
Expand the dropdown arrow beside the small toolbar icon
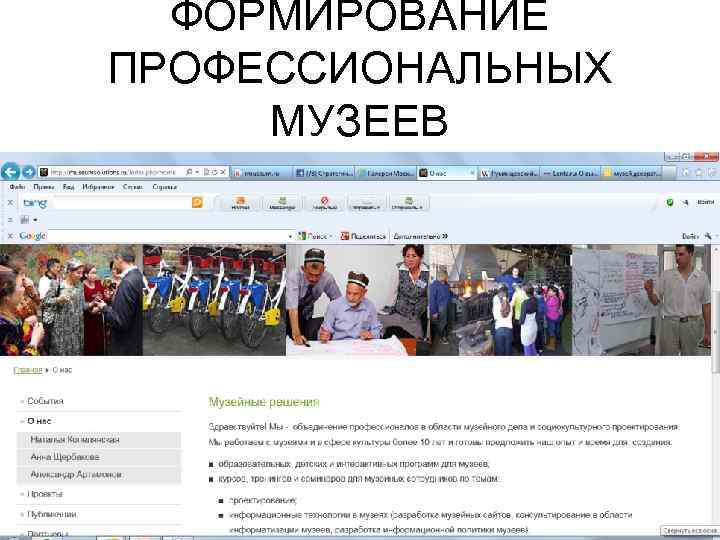(35, 220)
